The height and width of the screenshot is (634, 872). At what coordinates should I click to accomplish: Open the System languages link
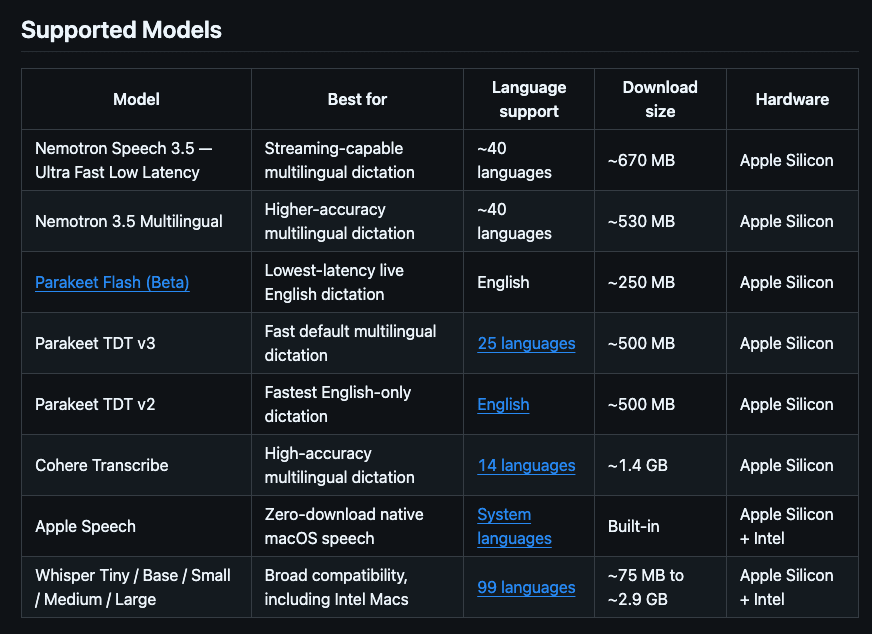[x=514, y=527]
